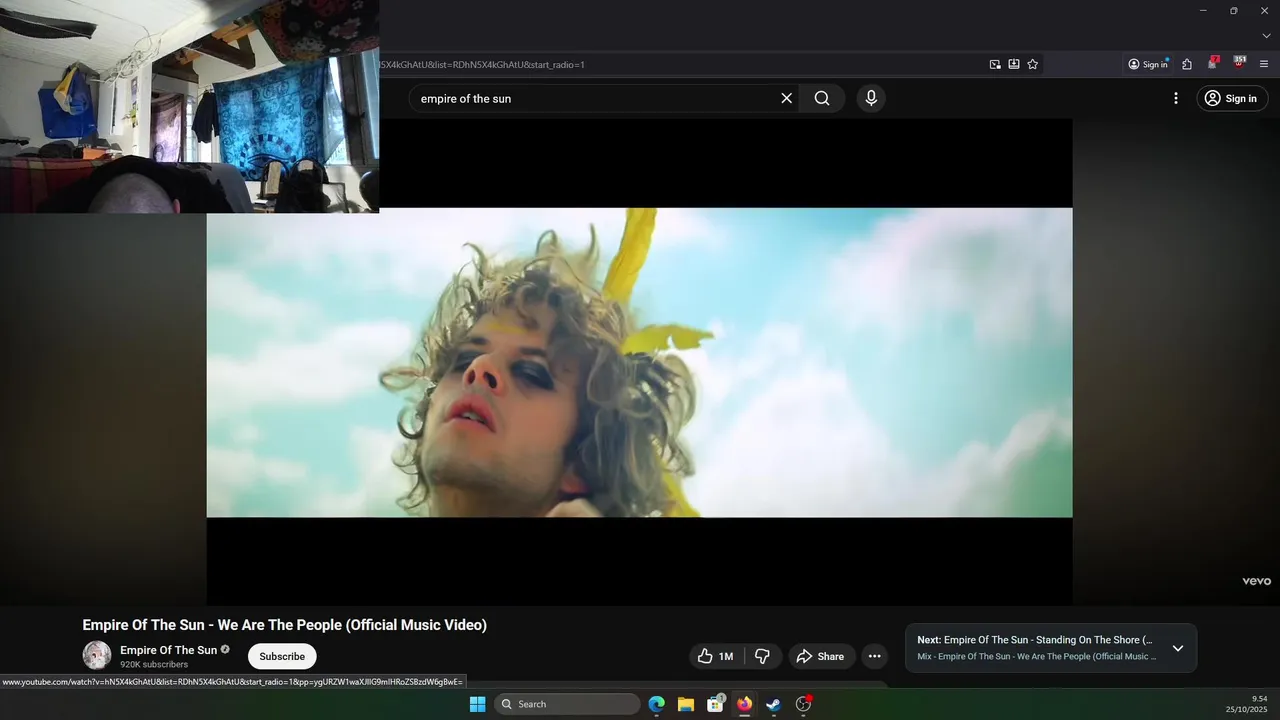The height and width of the screenshot is (720, 1280).
Task: Click YouTube Sign in button
Action: pos(1232,98)
